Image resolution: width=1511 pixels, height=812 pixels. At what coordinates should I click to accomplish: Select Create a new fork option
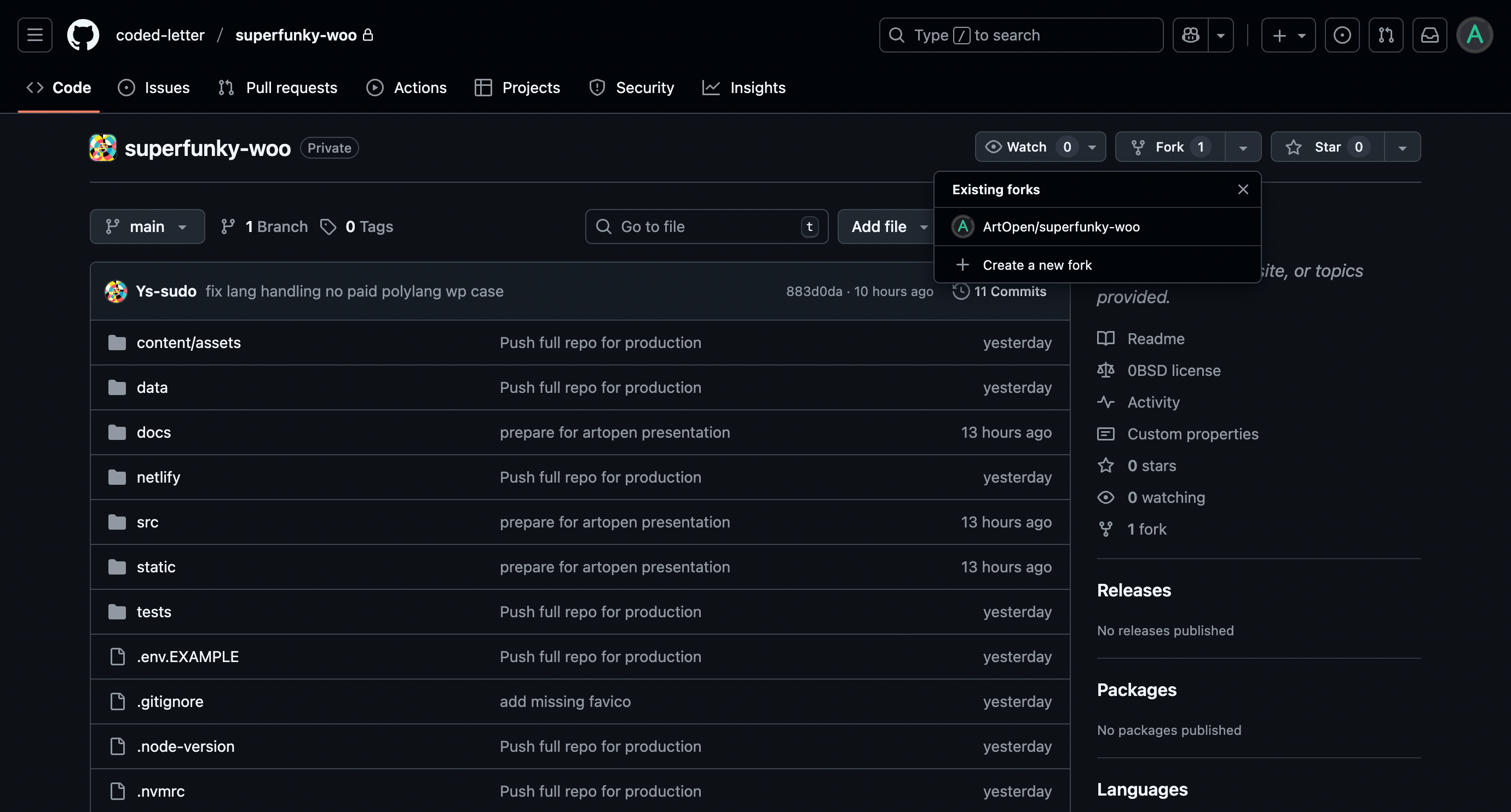coord(1036,265)
